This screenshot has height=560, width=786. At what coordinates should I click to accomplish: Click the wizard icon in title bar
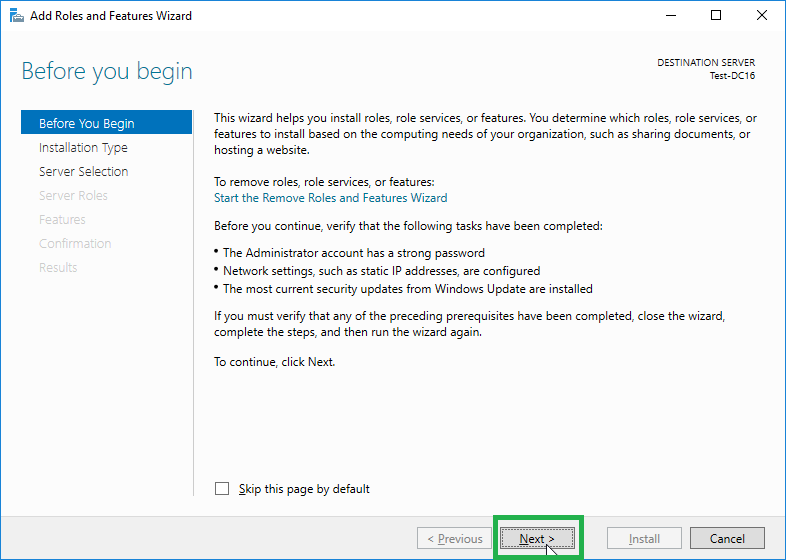[x=17, y=16]
